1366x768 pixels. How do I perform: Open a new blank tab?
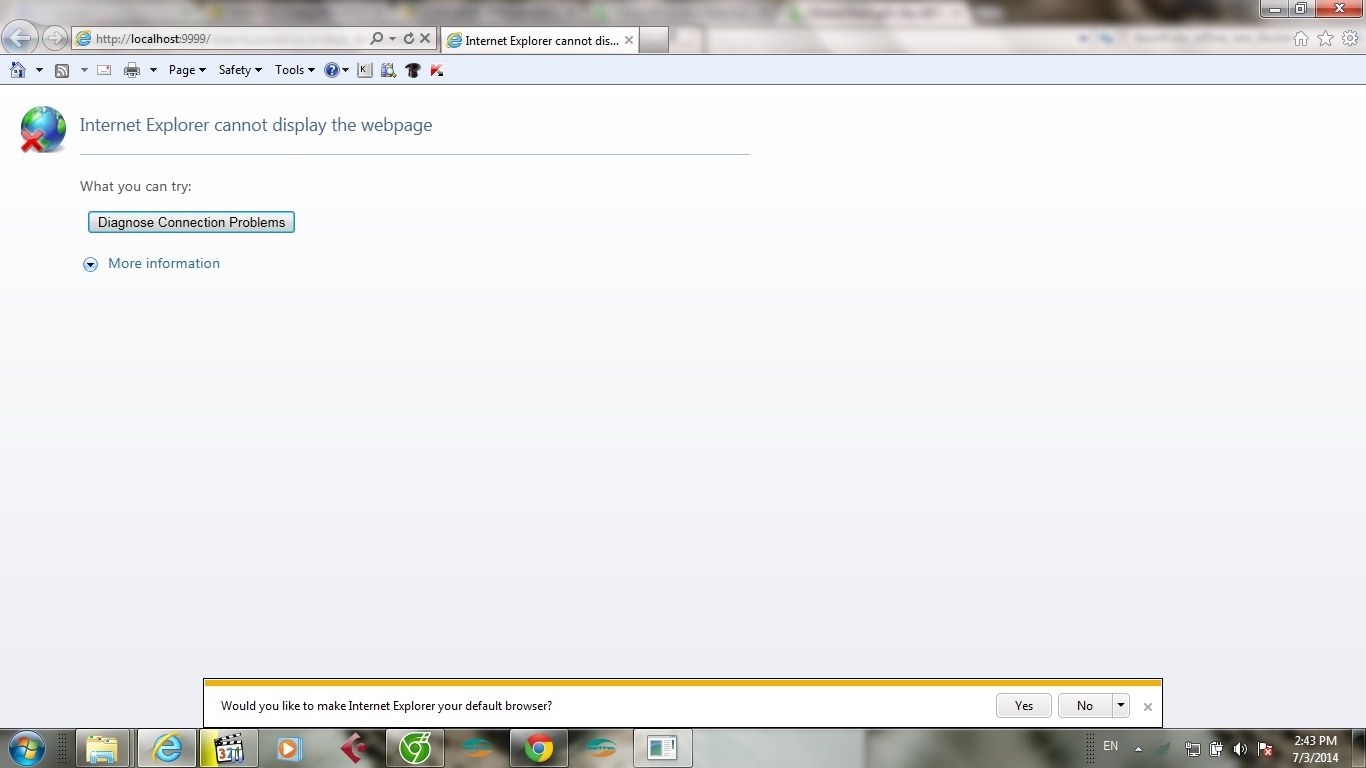click(653, 40)
